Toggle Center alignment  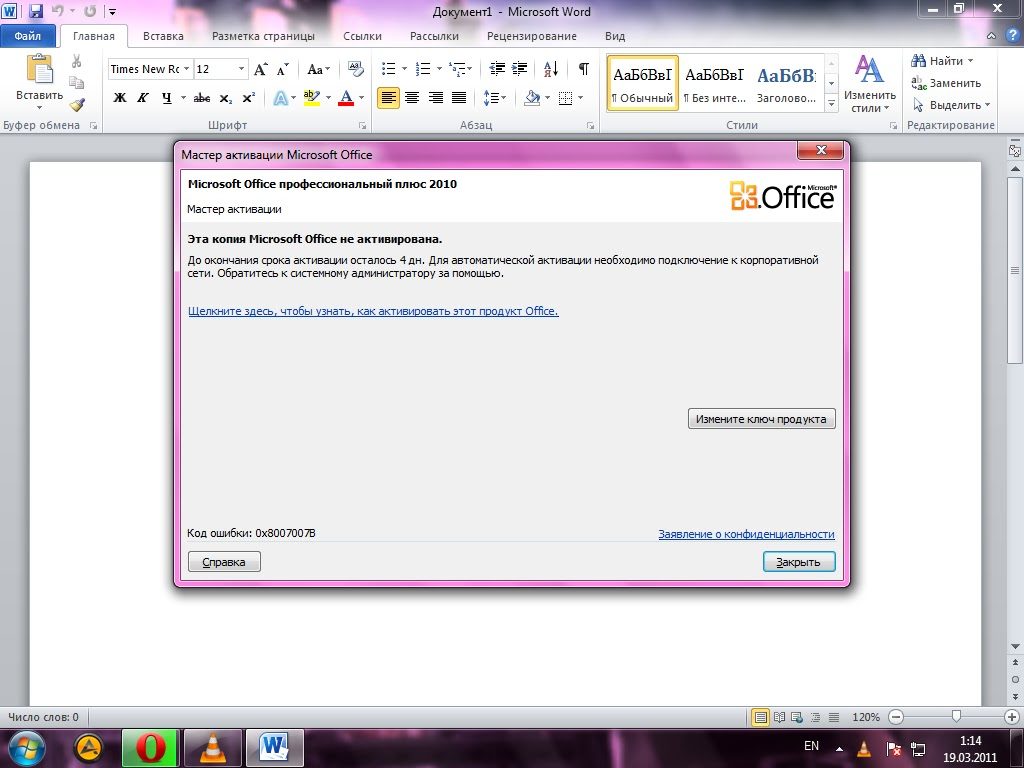[x=412, y=98]
